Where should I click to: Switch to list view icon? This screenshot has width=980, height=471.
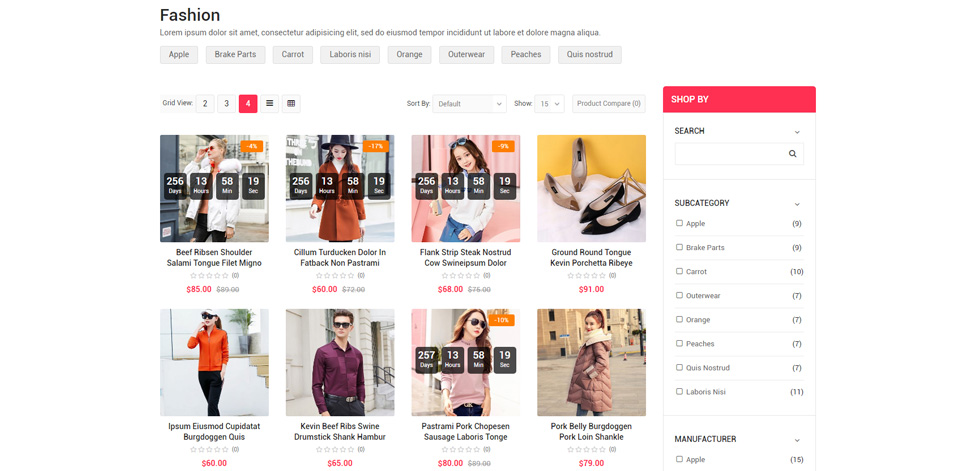269,104
